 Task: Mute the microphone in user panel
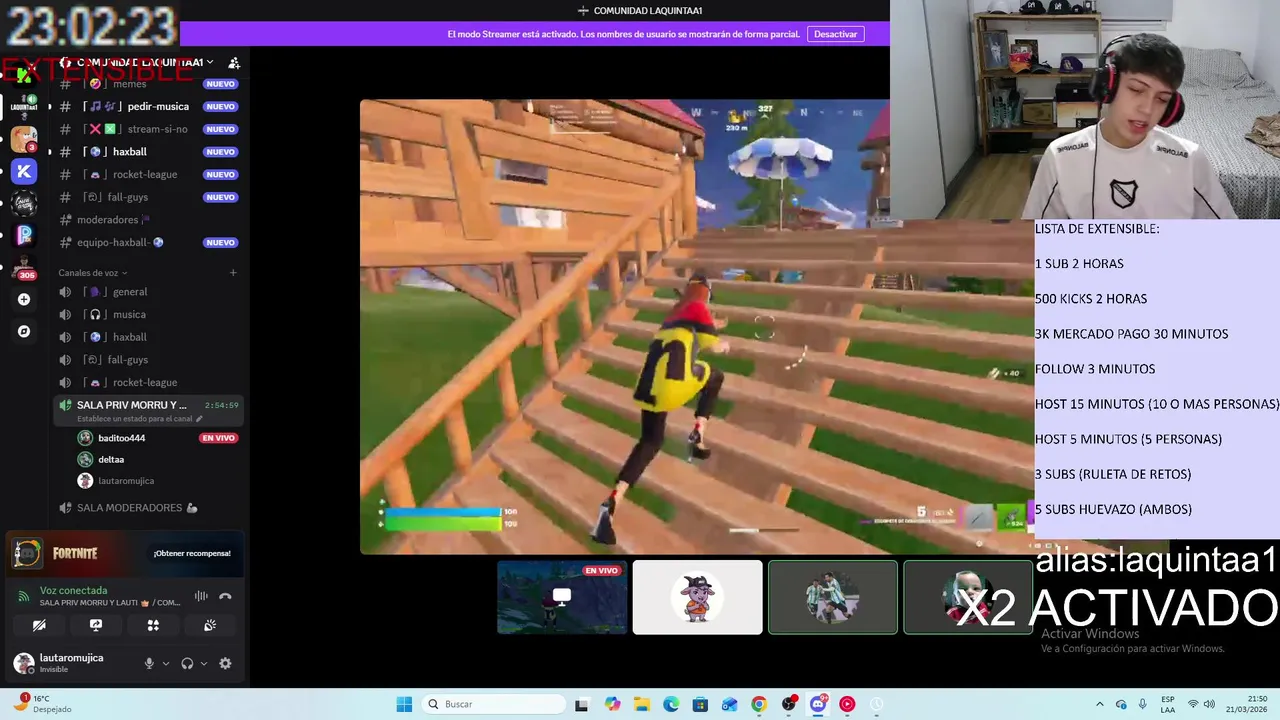pos(149,663)
